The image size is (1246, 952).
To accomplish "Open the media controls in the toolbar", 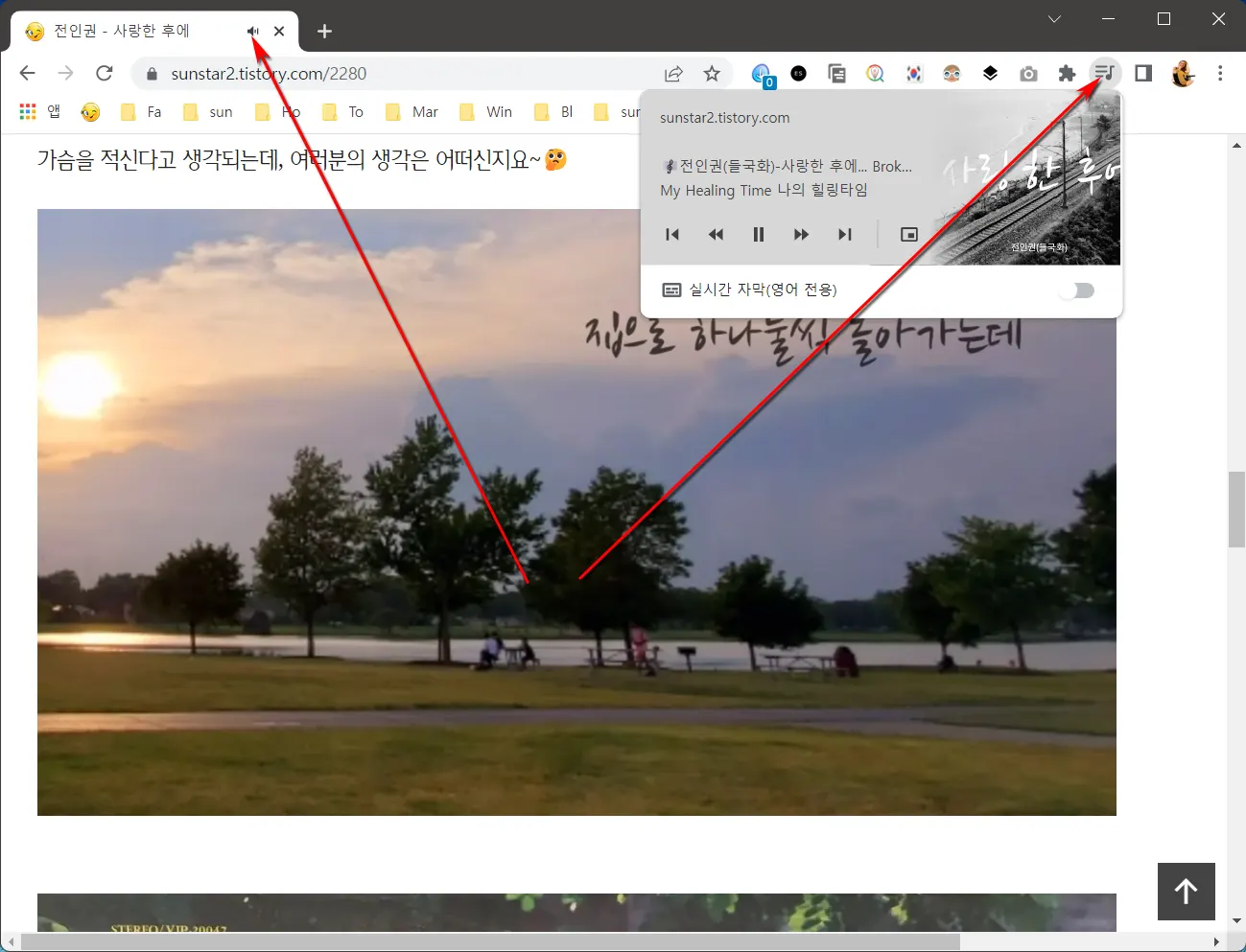I will click(1104, 73).
